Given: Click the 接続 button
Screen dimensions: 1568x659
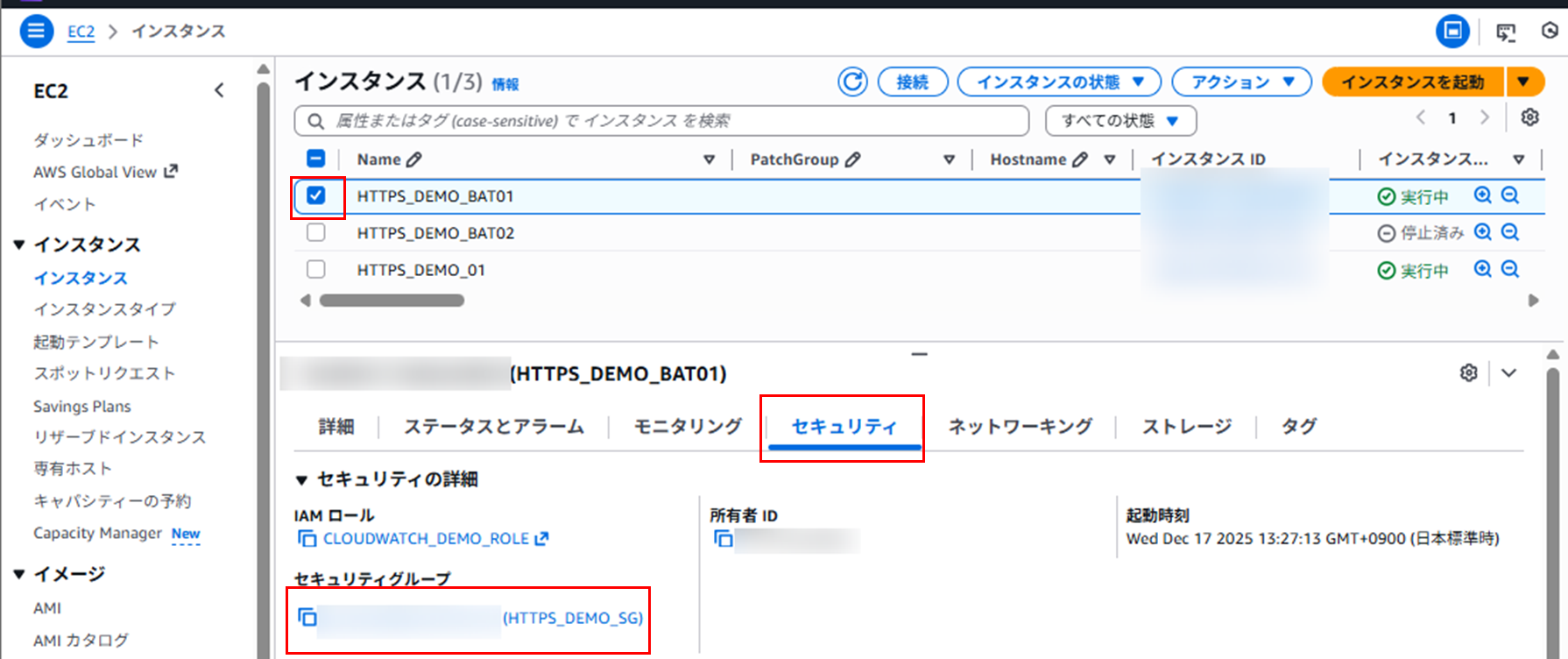Looking at the screenshot, I should (913, 81).
